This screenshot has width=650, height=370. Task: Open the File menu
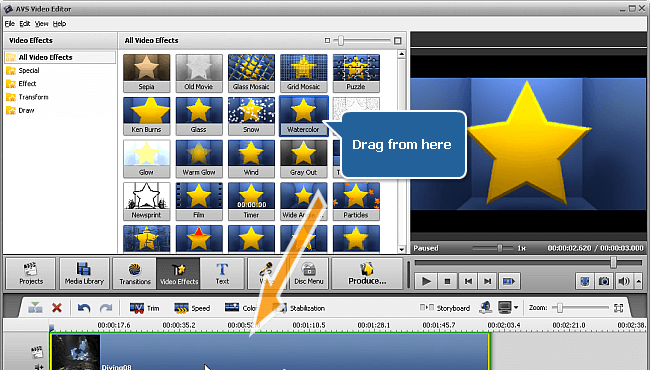9,24
